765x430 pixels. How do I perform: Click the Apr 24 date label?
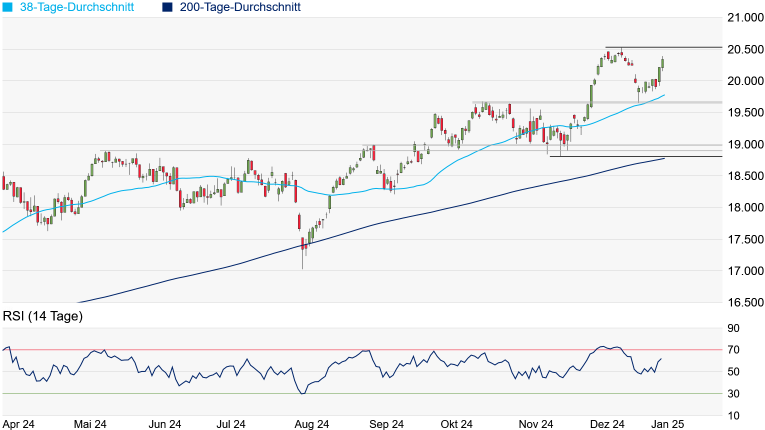pyautogui.click(x=21, y=423)
